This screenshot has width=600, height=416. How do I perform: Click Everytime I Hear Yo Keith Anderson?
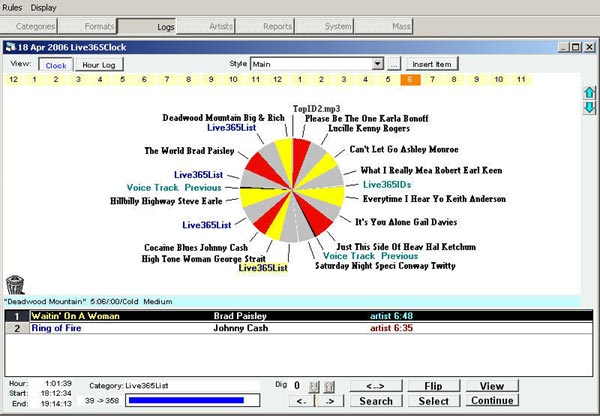pos(434,199)
